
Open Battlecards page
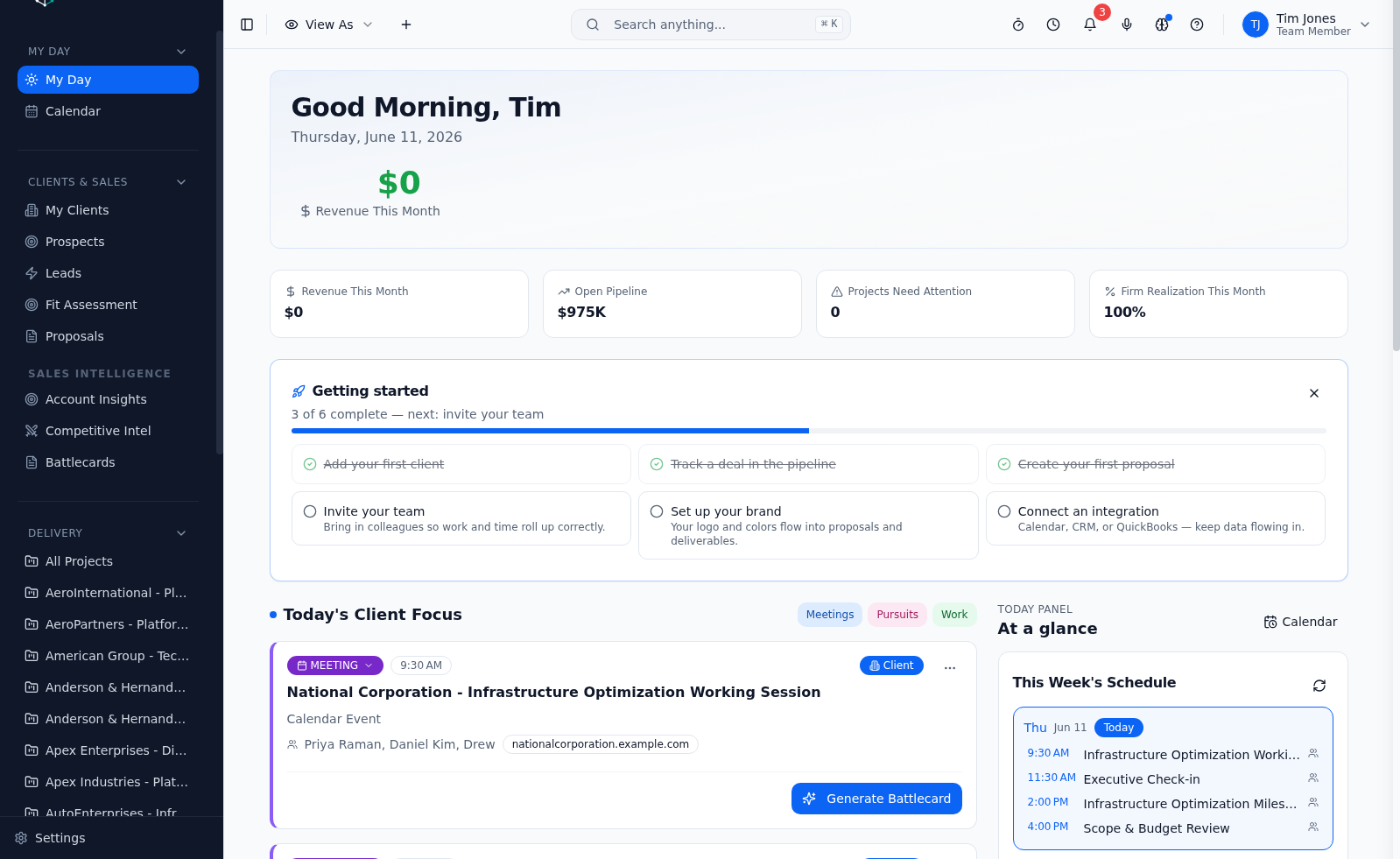pos(108,462)
